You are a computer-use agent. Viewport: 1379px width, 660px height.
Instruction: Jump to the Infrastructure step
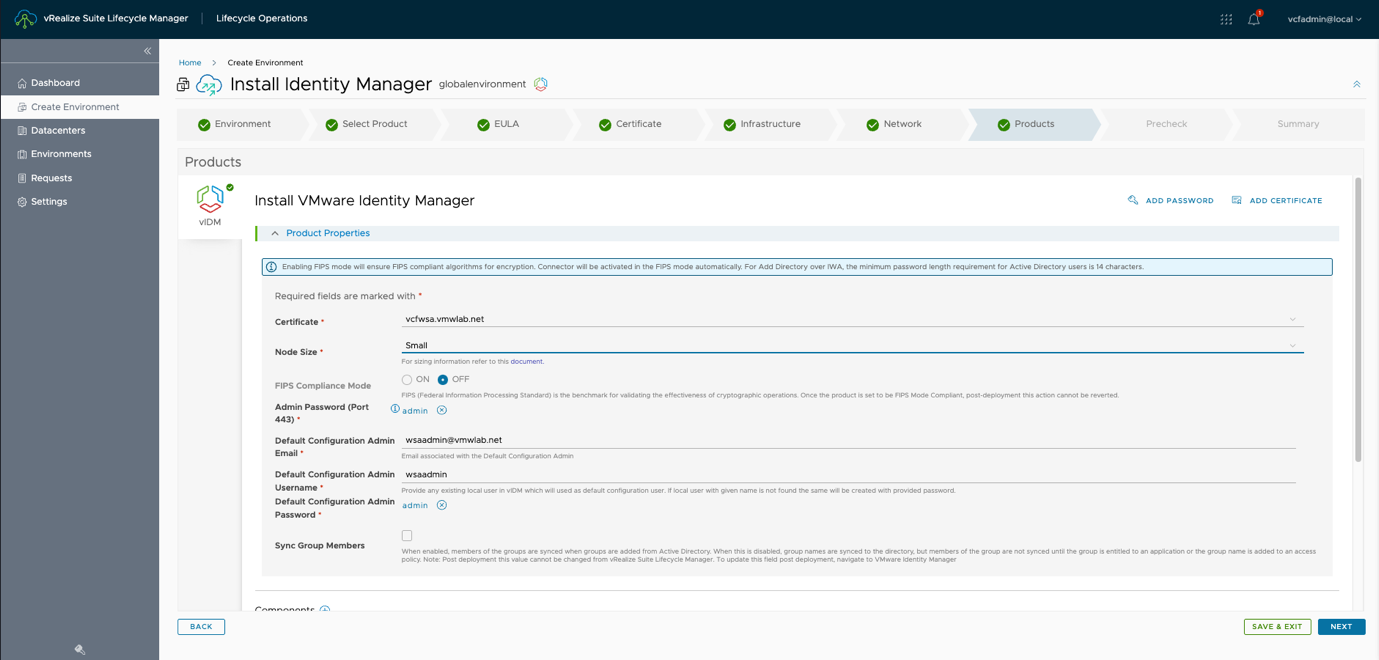(x=762, y=124)
